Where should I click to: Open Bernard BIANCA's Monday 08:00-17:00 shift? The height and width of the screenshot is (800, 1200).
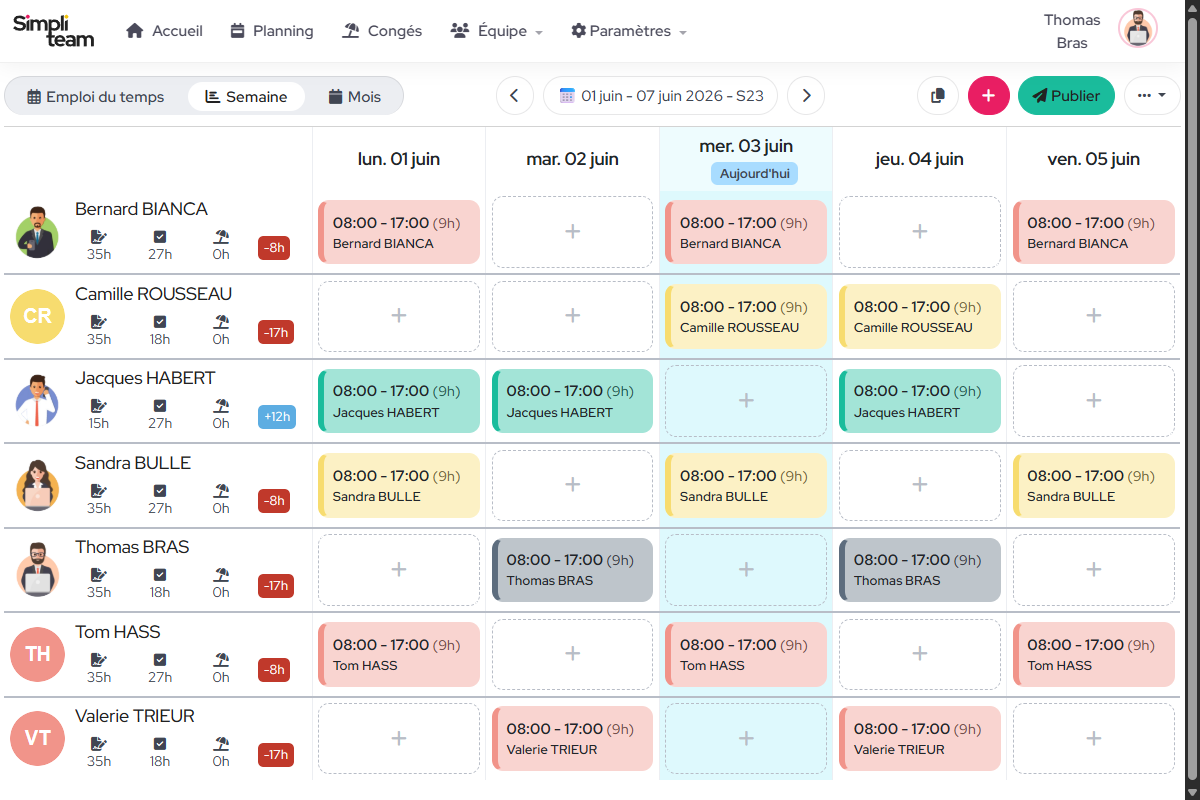399,232
